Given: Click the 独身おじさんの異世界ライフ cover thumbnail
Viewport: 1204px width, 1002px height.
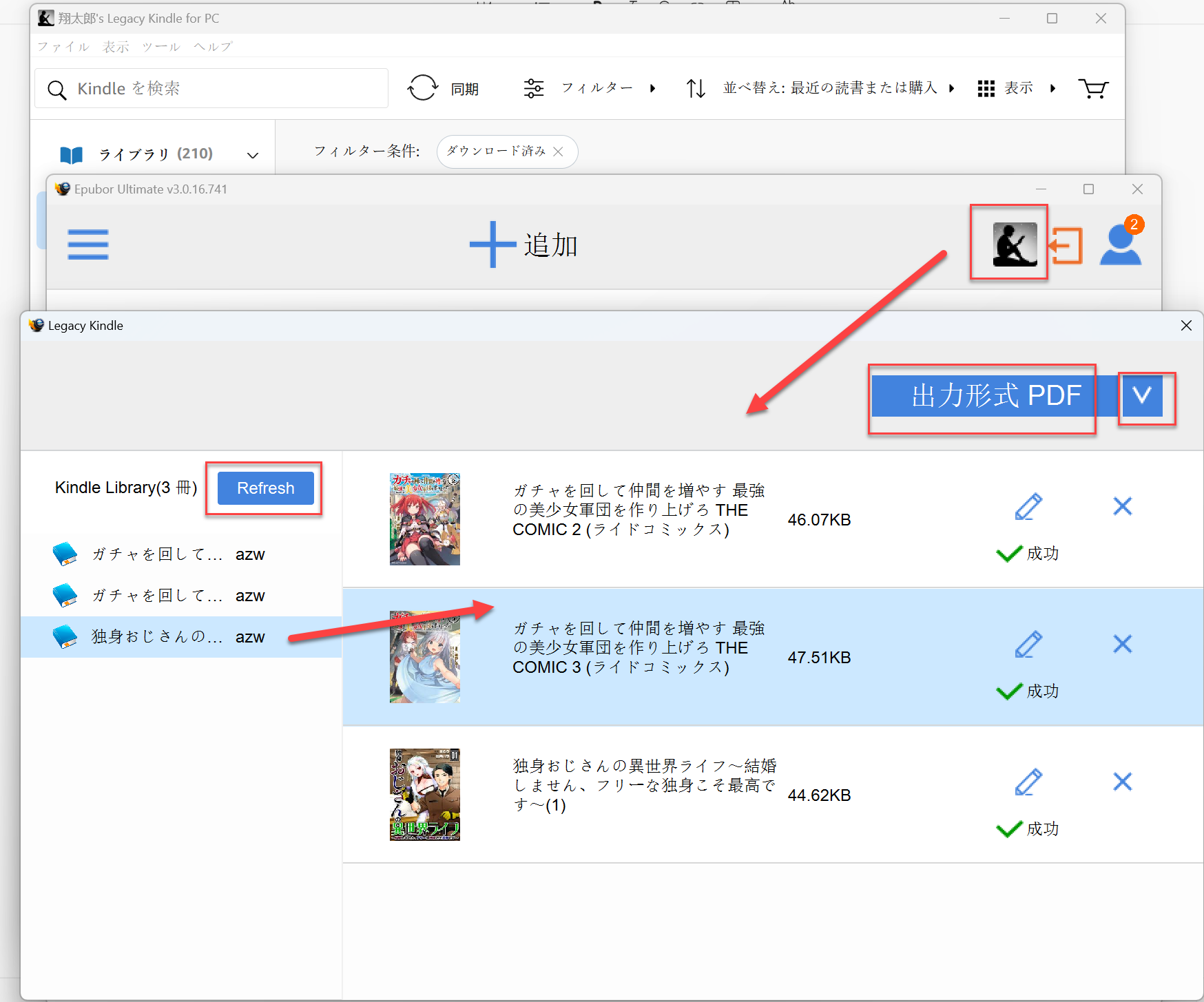Looking at the screenshot, I should (x=425, y=795).
